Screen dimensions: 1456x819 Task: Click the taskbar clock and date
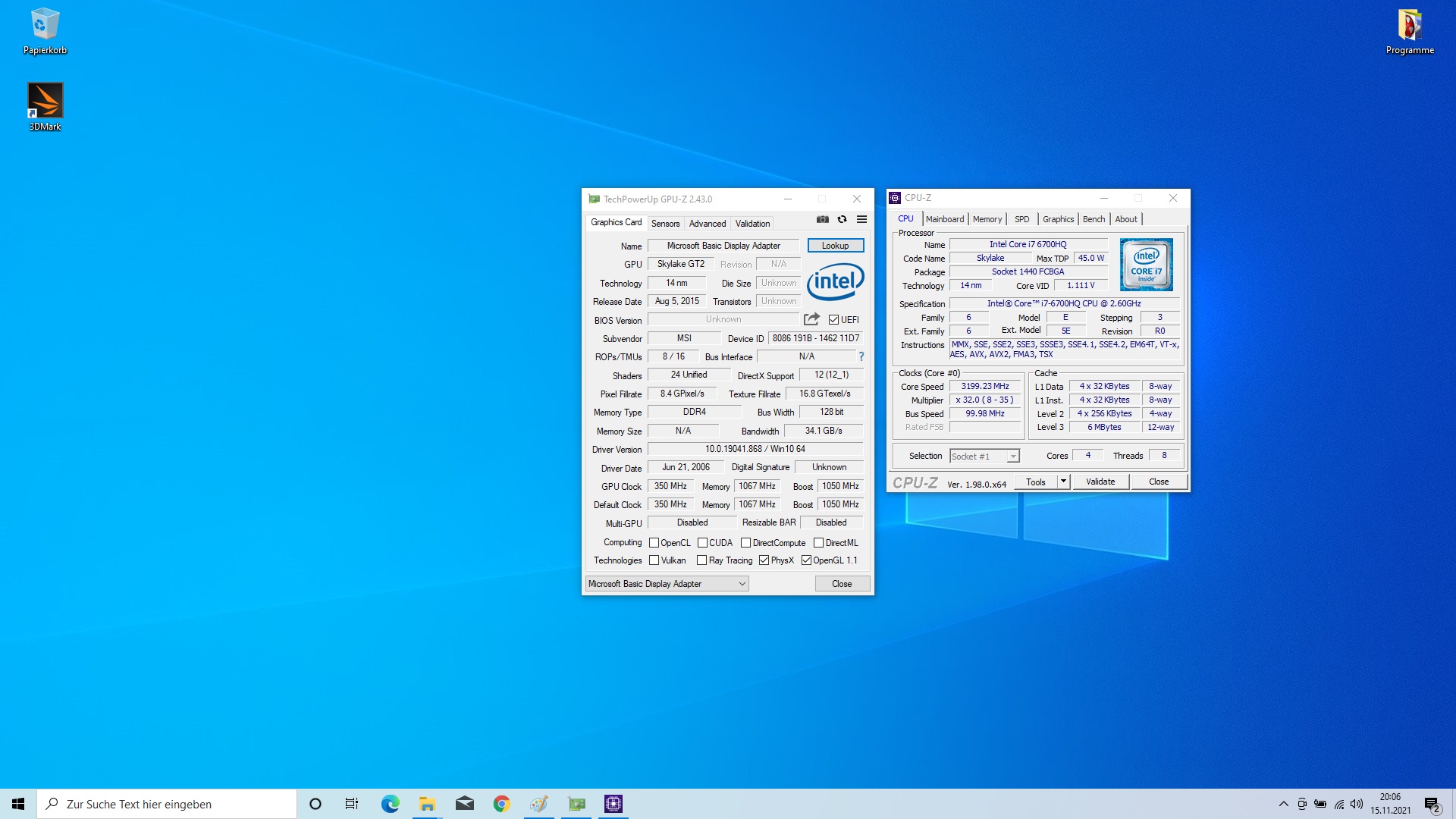point(1390,804)
